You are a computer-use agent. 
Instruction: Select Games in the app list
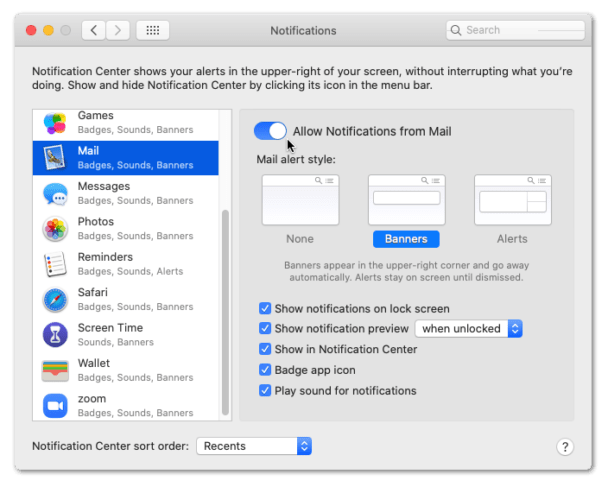(126, 125)
